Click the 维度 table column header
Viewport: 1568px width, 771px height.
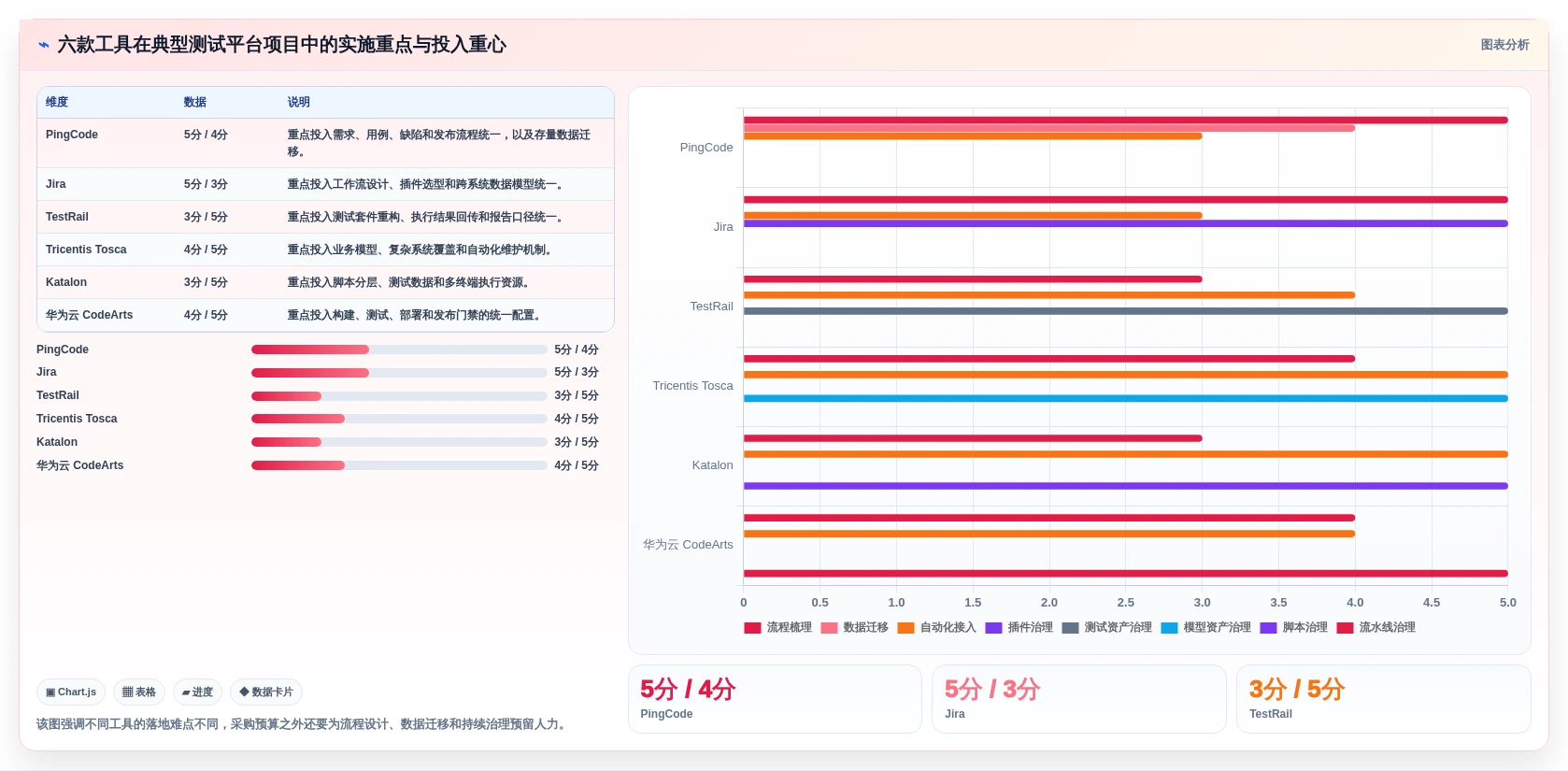(x=57, y=102)
